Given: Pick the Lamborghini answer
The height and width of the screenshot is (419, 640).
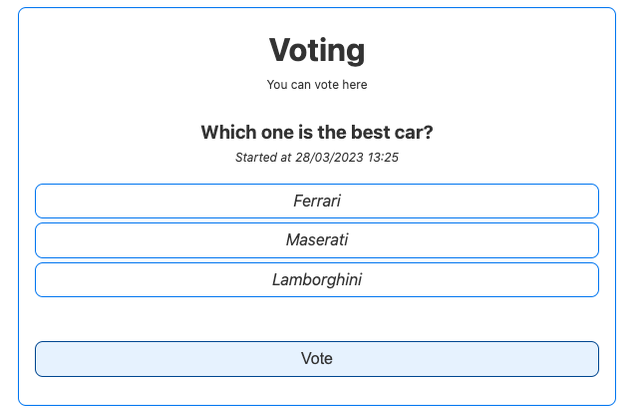Looking at the screenshot, I should [317, 280].
